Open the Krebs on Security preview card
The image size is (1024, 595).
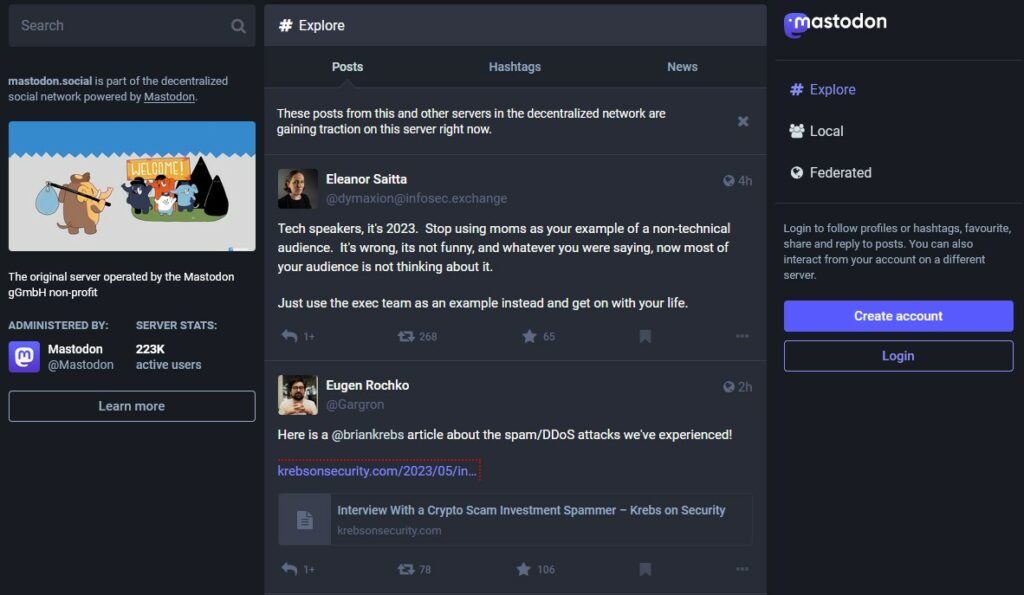pyautogui.click(x=515, y=520)
